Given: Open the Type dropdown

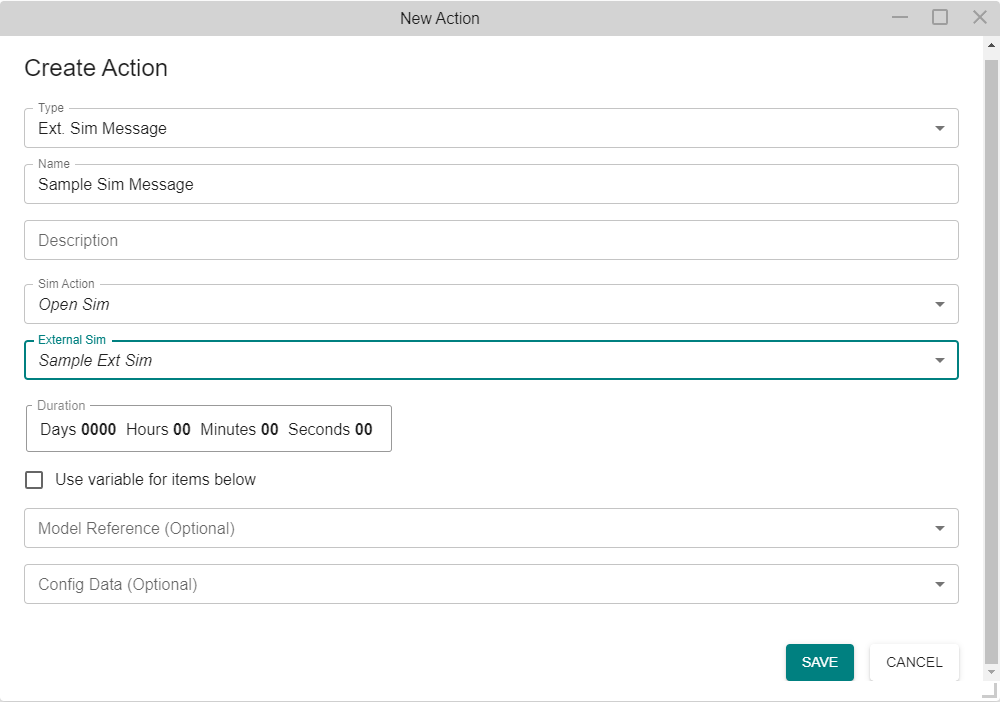Looking at the screenshot, I should (x=491, y=128).
